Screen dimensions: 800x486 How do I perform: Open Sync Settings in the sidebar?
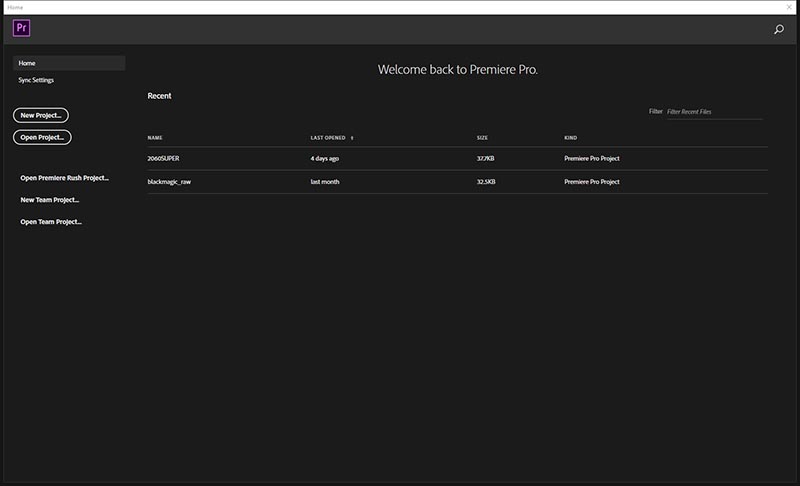pos(36,80)
